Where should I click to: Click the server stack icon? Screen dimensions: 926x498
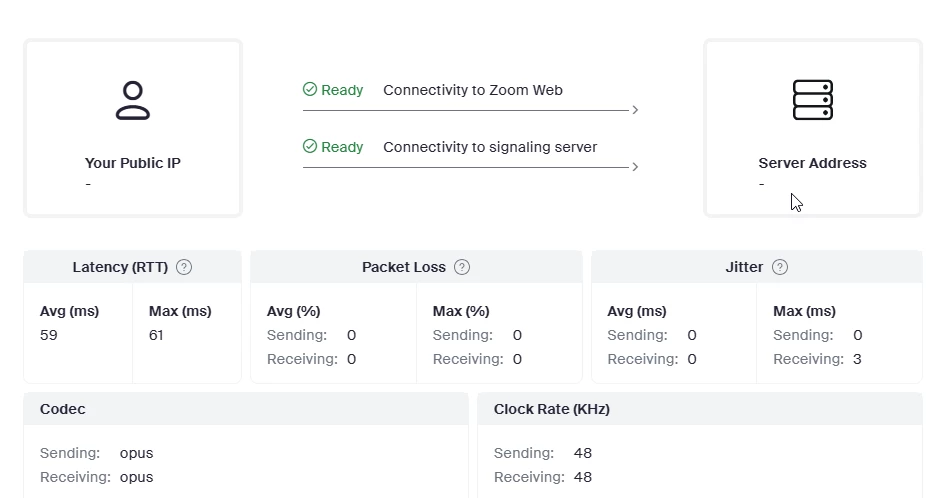(813, 100)
